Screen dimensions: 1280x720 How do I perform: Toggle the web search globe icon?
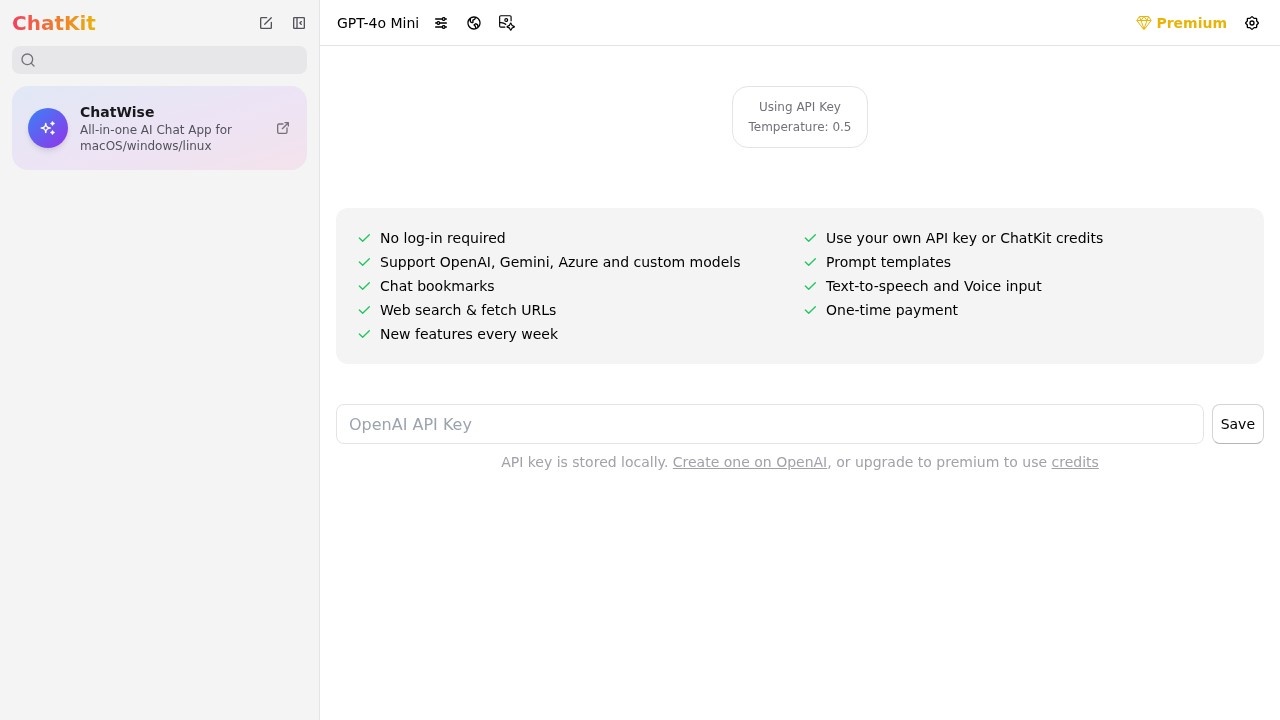pyautogui.click(x=474, y=23)
